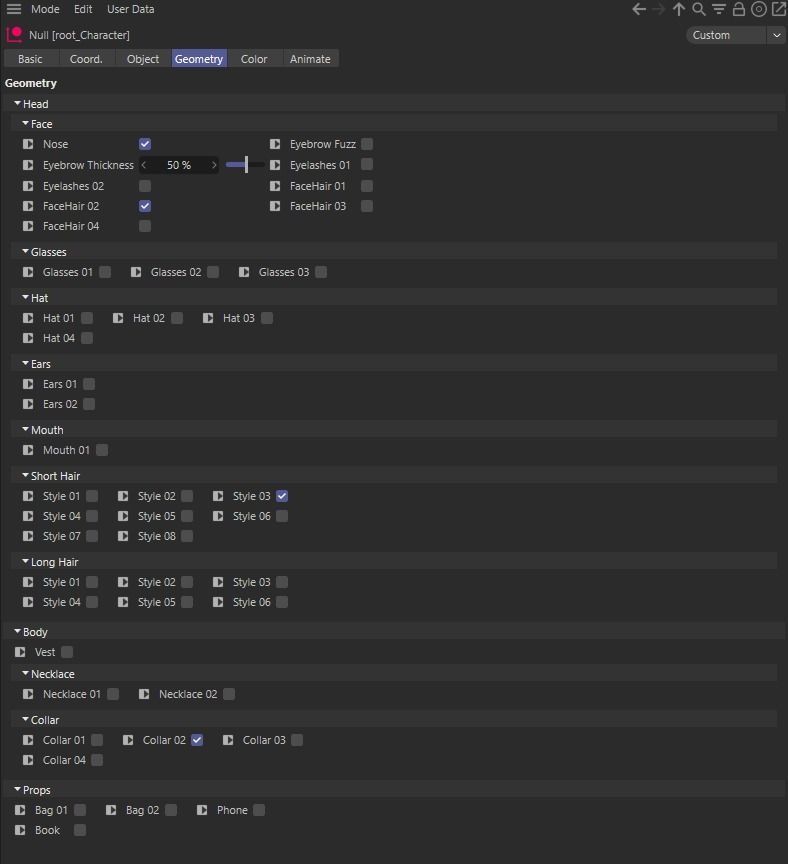This screenshot has height=864, width=788.
Task: Click keyframe icon beside Collar 04
Action: pos(28,760)
